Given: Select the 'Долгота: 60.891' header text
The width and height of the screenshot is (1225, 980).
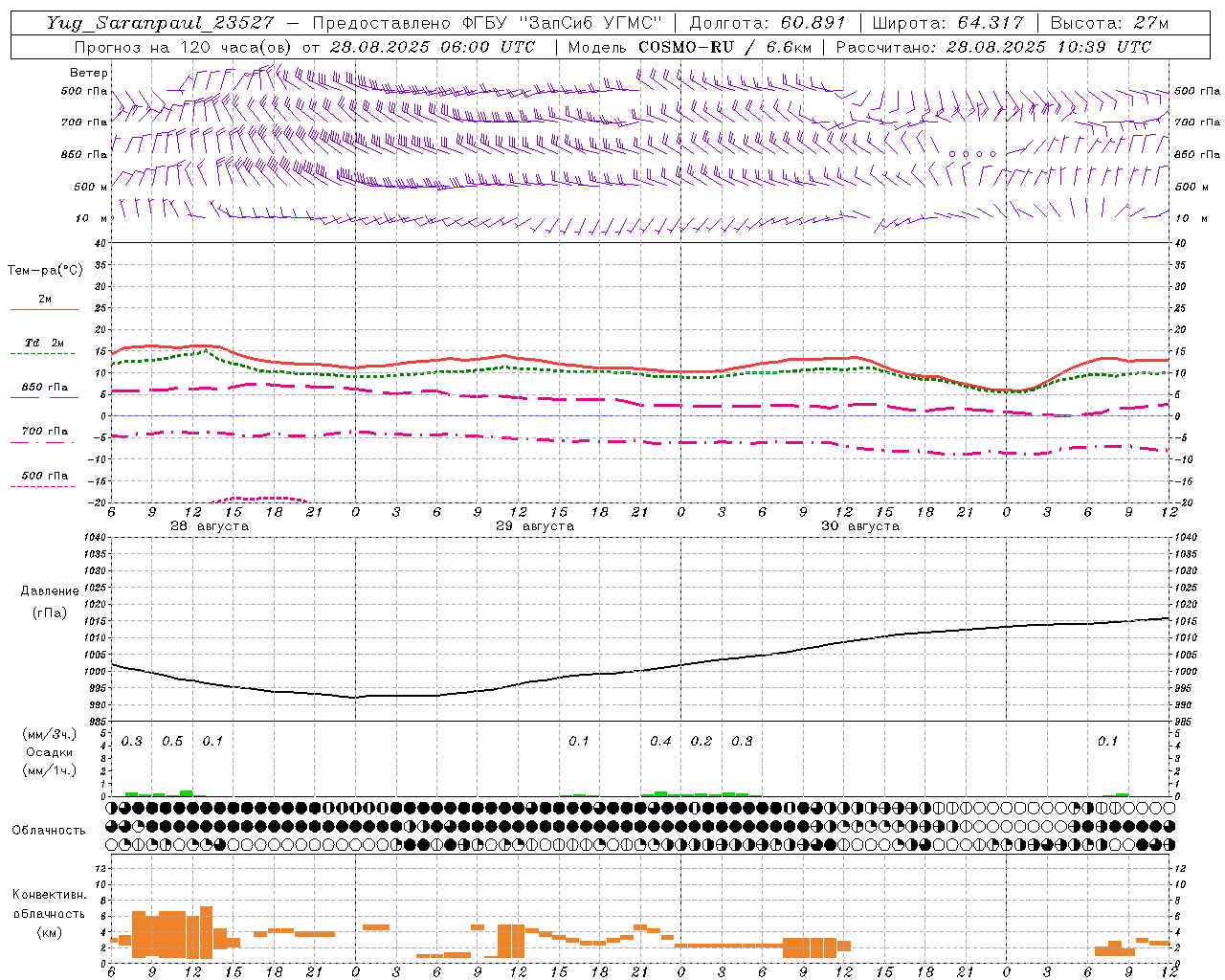Looking at the screenshot, I should (x=768, y=23).
